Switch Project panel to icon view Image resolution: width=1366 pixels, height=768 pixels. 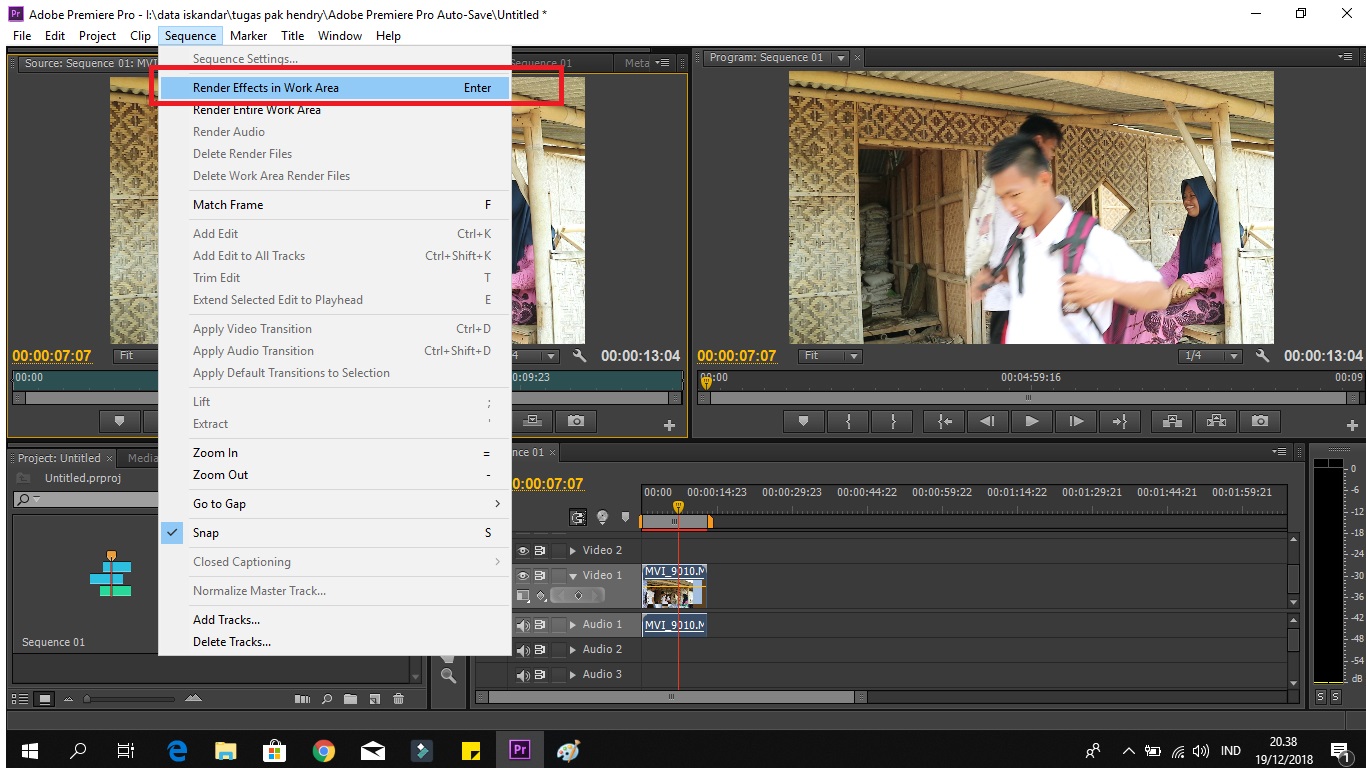click(x=45, y=699)
